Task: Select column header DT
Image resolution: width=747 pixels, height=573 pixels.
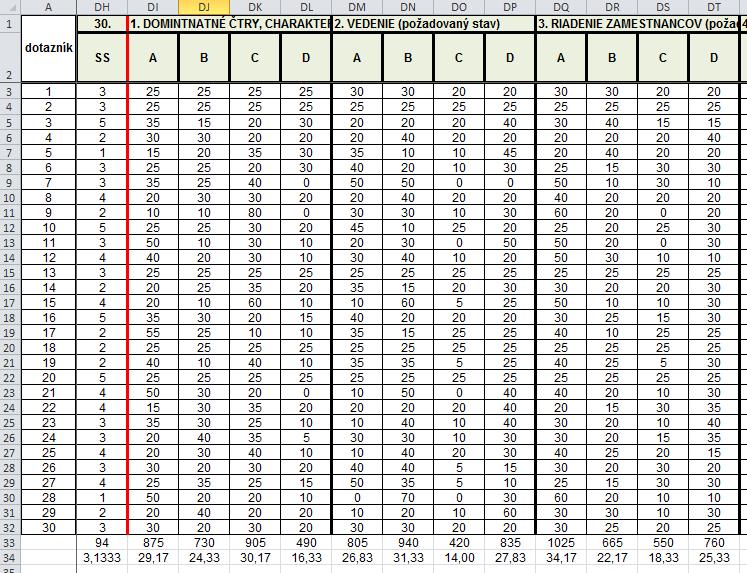Action: [x=714, y=7]
